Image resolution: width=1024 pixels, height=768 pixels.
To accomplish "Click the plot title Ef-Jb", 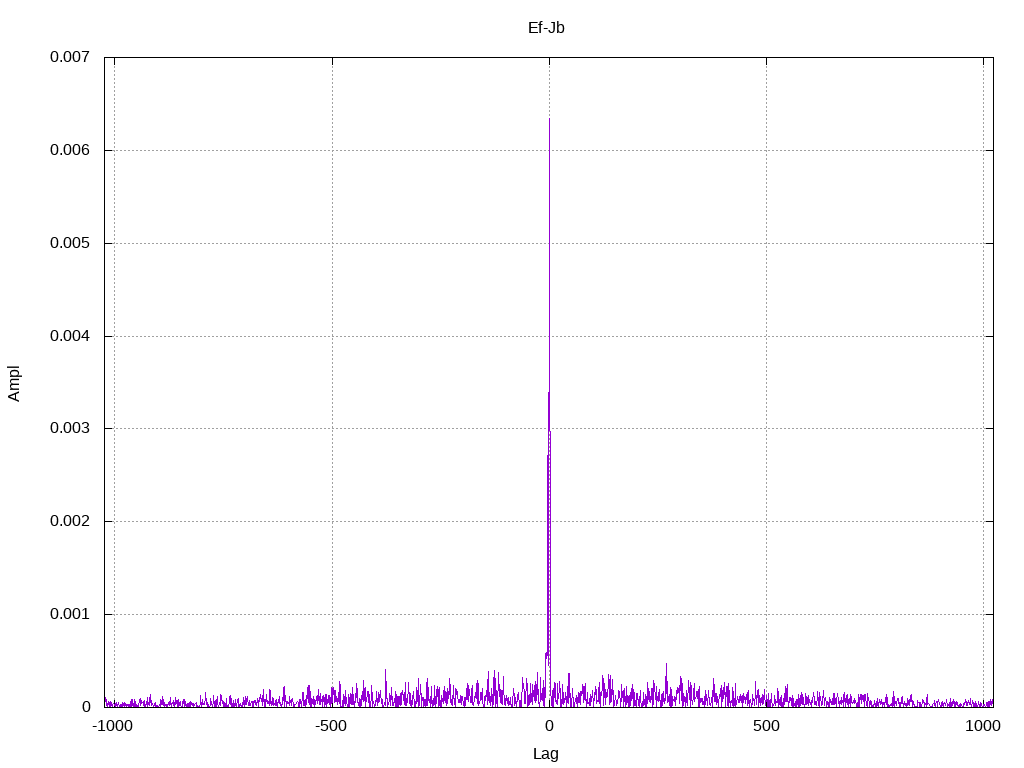I will click(x=546, y=28).
